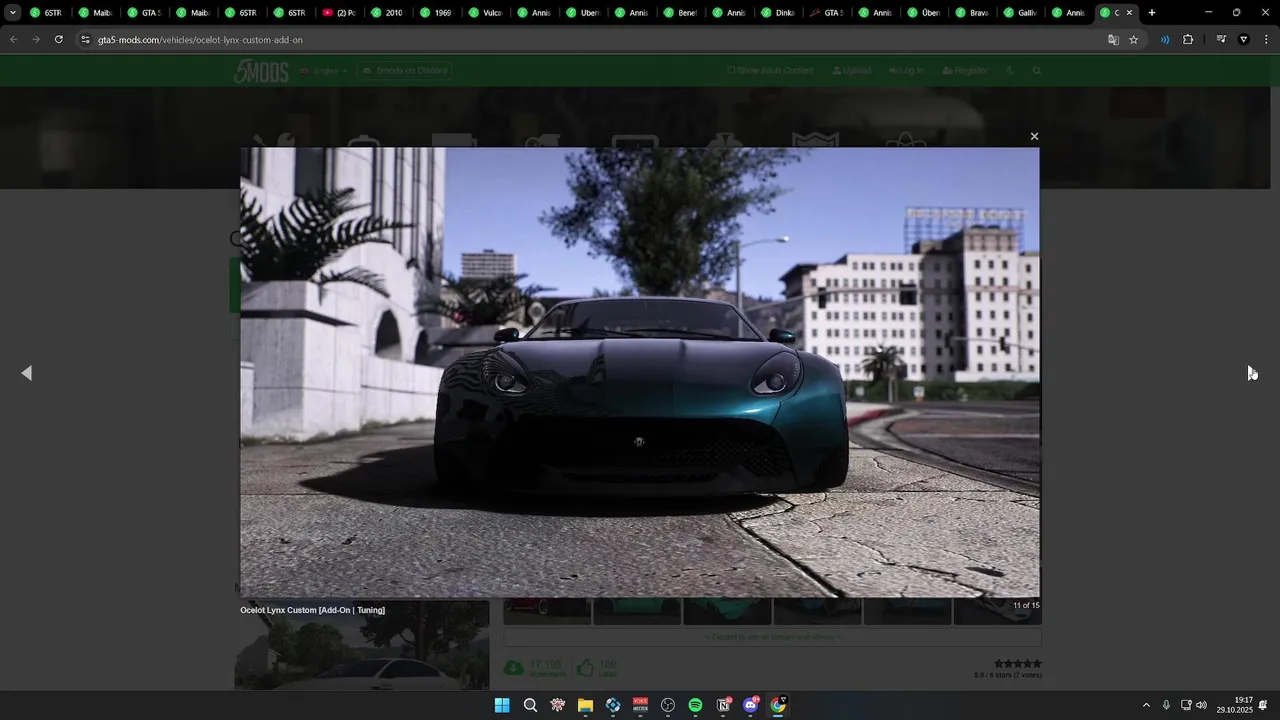Show the previous screenshot with left arrow
The height and width of the screenshot is (720, 1280).
coord(27,373)
